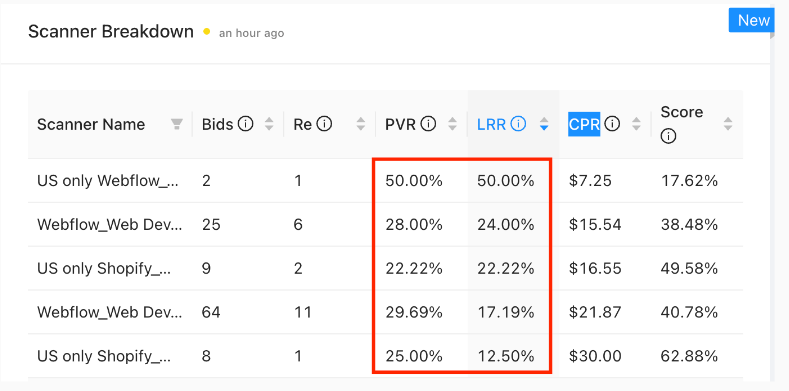Show info tooltip for Re column
The height and width of the screenshot is (391, 789).
(x=324, y=124)
